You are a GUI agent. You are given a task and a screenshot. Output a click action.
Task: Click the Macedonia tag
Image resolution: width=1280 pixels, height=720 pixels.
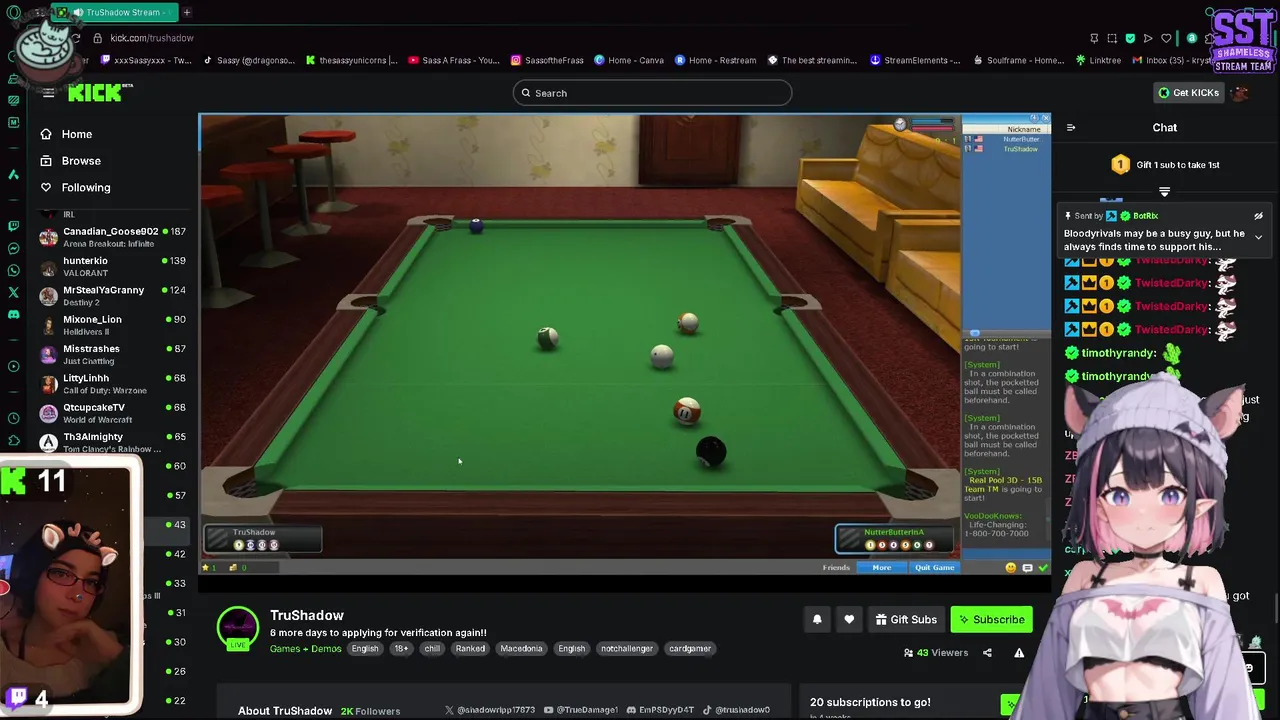pos(521,649)
